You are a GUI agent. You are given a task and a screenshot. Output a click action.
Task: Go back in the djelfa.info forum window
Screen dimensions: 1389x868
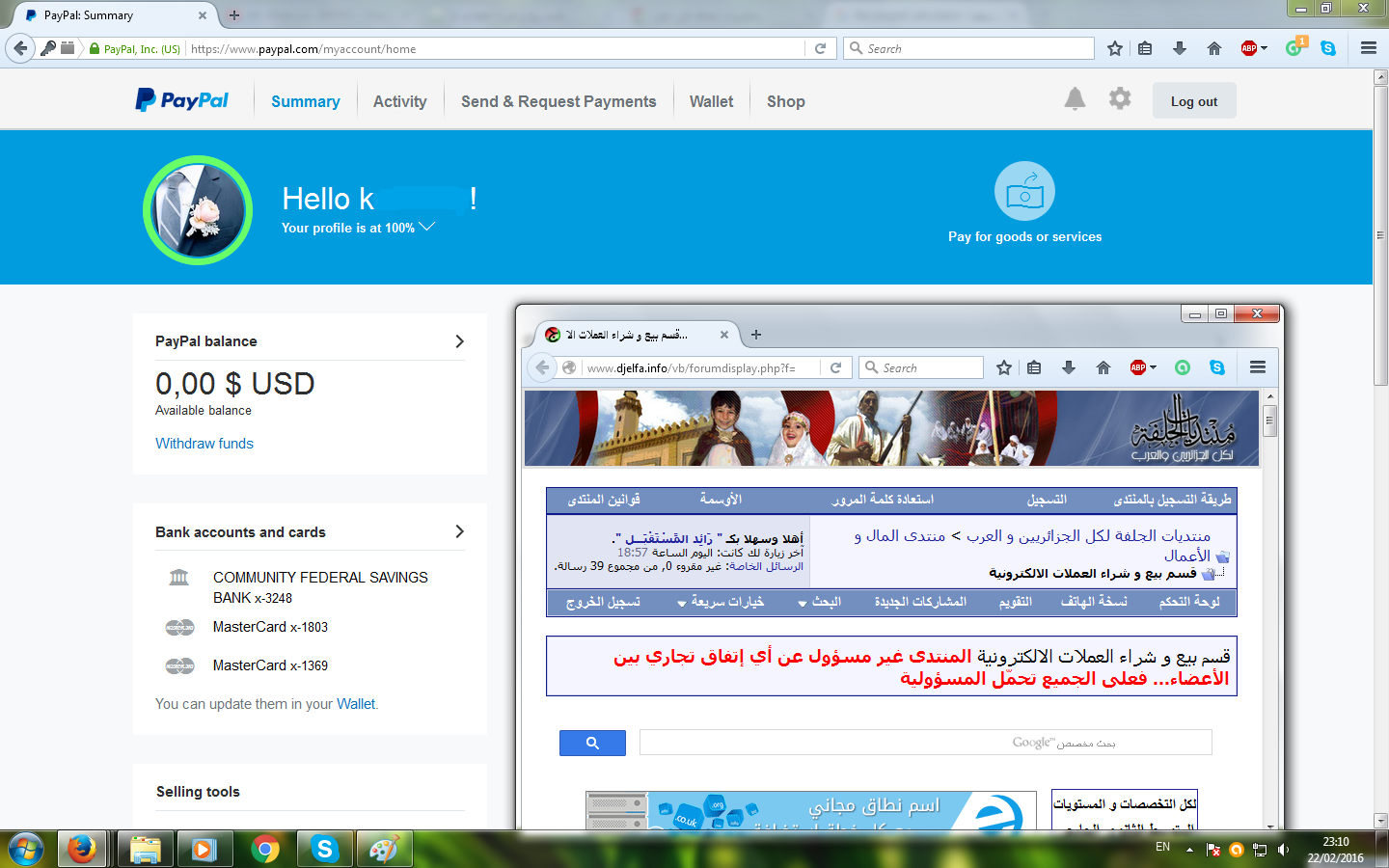(x=542, y=367)
